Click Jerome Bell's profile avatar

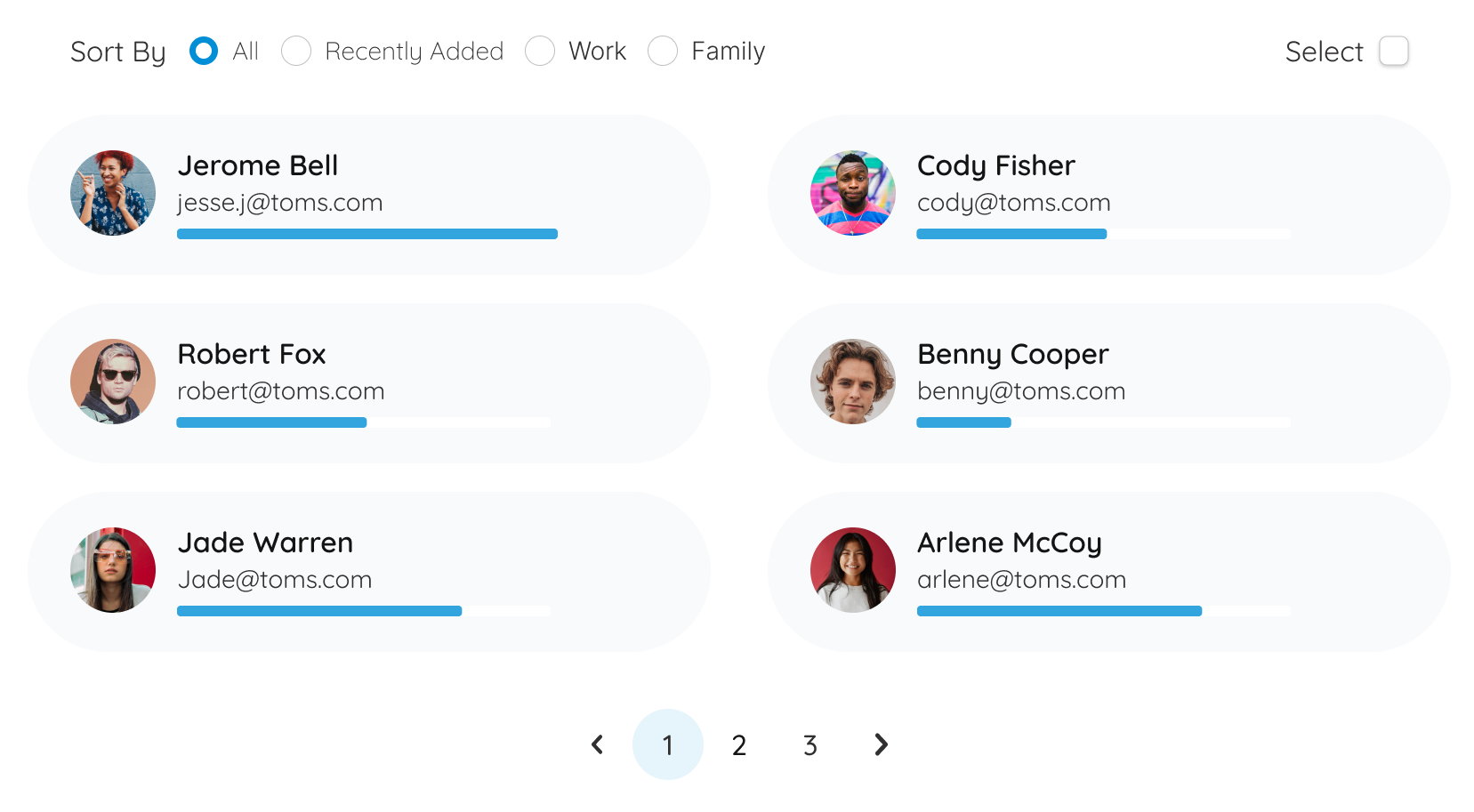point(113,193)
